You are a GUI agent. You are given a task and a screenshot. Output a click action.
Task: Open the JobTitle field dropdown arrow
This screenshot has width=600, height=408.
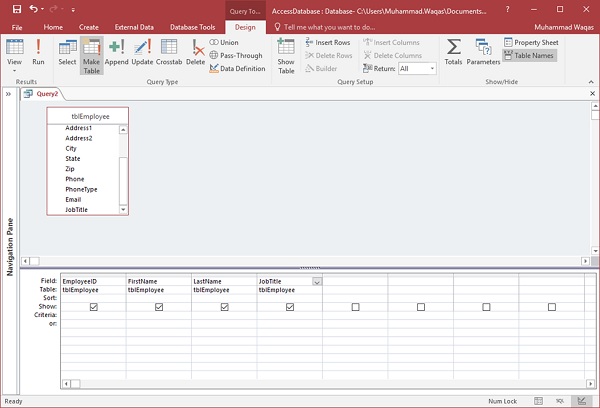[x=317, y=282]
